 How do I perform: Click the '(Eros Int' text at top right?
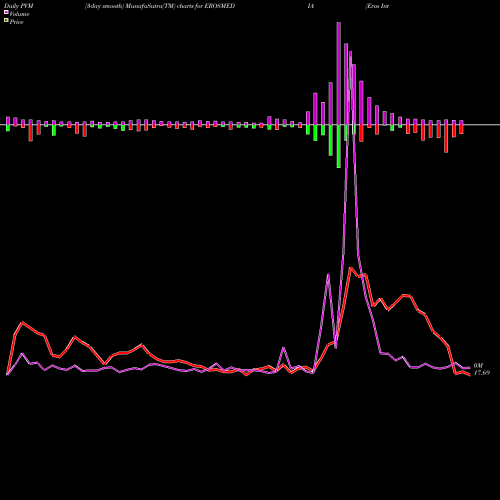coord(377,6)
